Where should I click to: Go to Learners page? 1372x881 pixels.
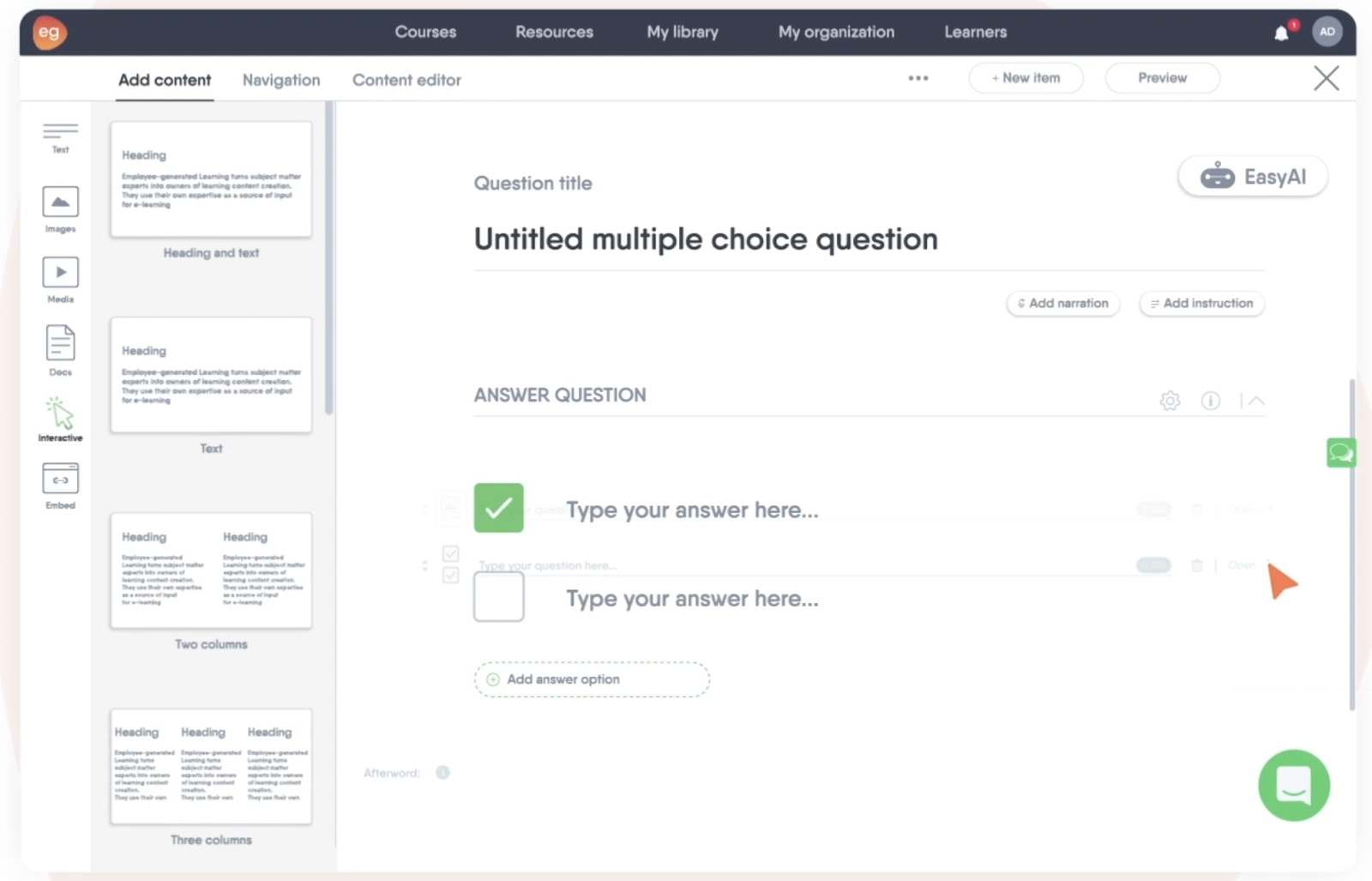coord(976,32)
